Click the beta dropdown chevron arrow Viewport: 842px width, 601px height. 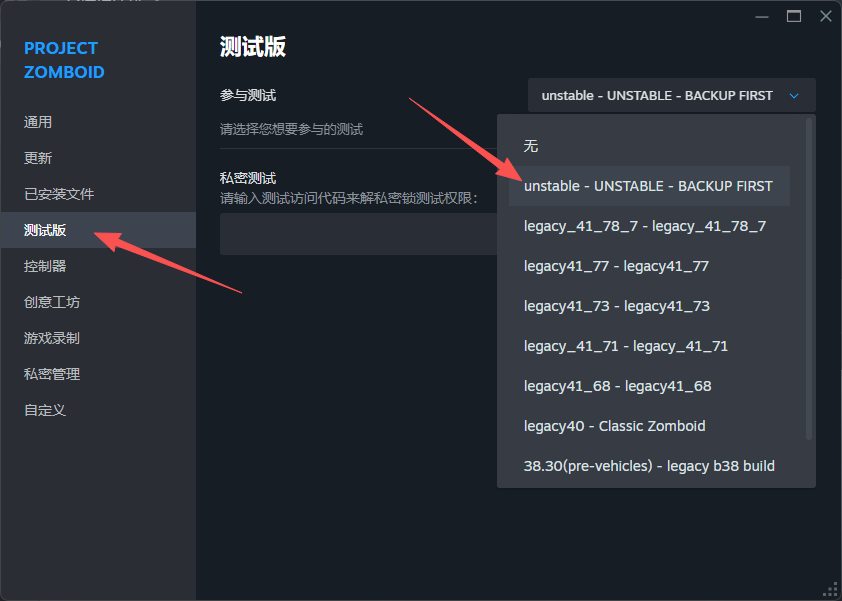point(794,96)
